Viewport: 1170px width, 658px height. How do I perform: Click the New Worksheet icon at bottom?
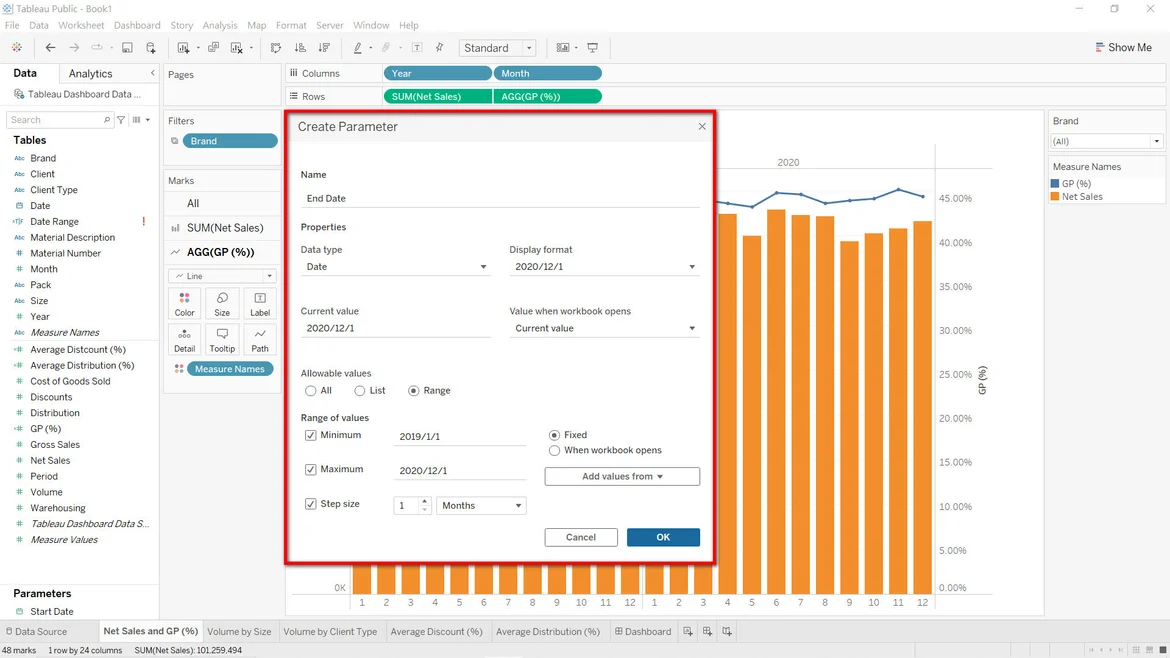coord(688,632)
